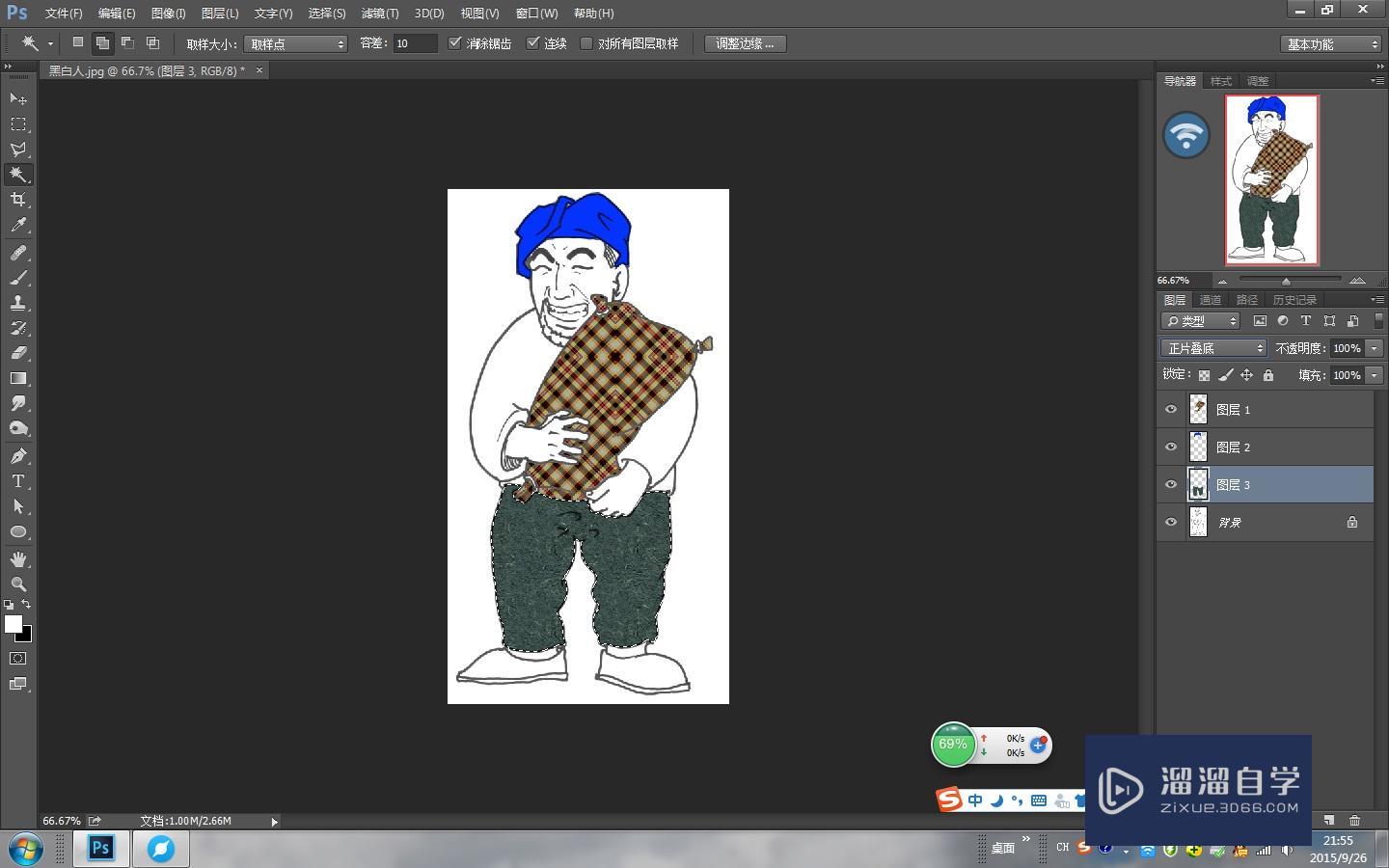Image resolution: width=1389 pixels, height=868 pixels.
Task: Turn layer filtering switch on or off
Action: point(1378,321)
